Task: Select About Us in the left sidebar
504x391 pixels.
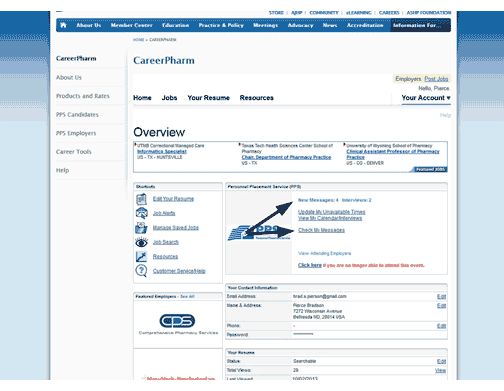Action: [x=69, y=77]
